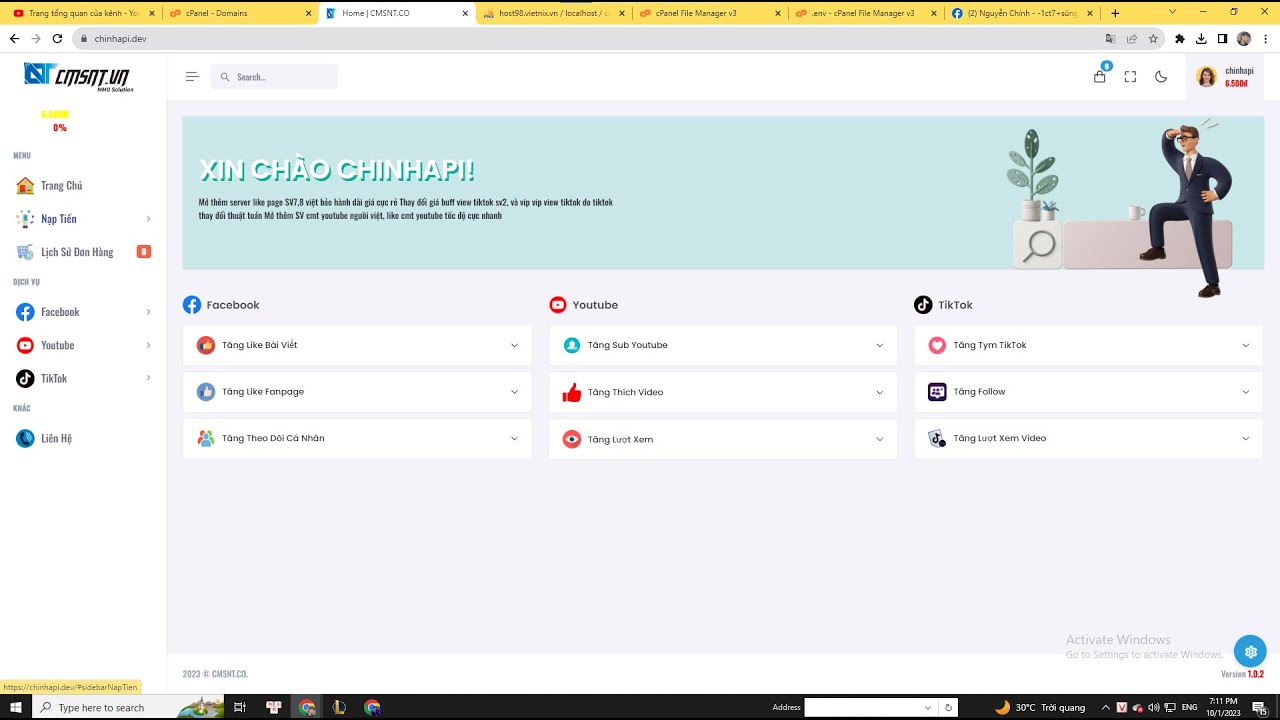Click the Nạp Tiền sidebar icon

pos(25,218)
